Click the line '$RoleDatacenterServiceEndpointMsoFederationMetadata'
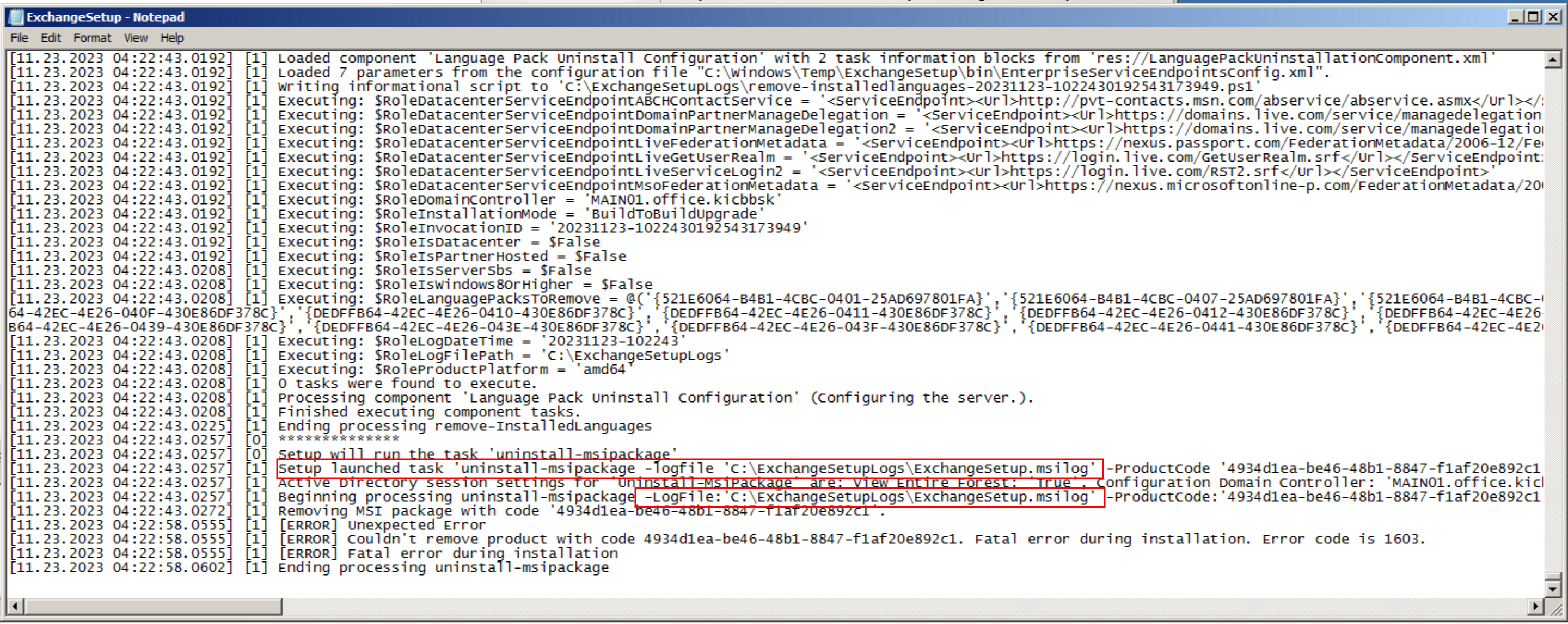 (776, 186)
